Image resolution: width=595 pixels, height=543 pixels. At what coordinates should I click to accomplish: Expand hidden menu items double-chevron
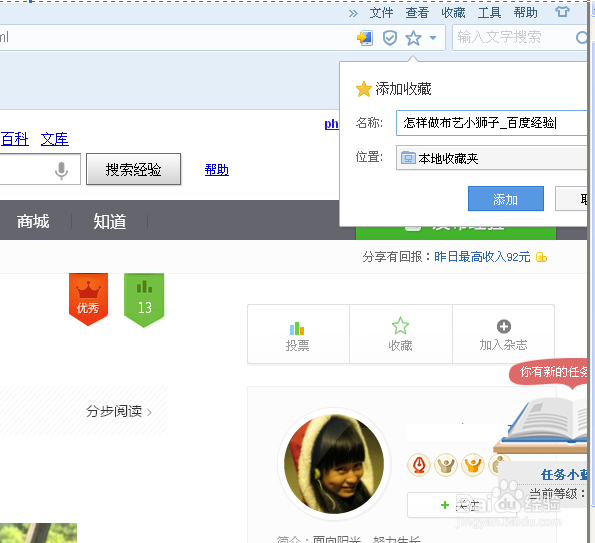click(353, 14)
